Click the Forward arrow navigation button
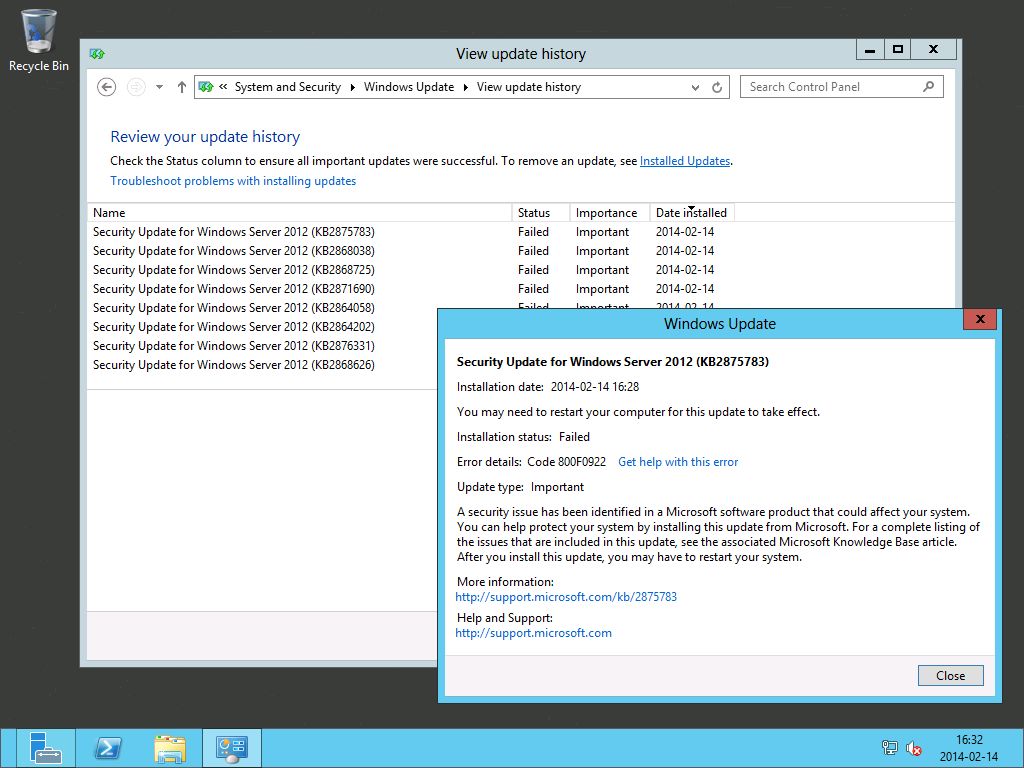Screen dimensions: 1024x768 [136, 87]
